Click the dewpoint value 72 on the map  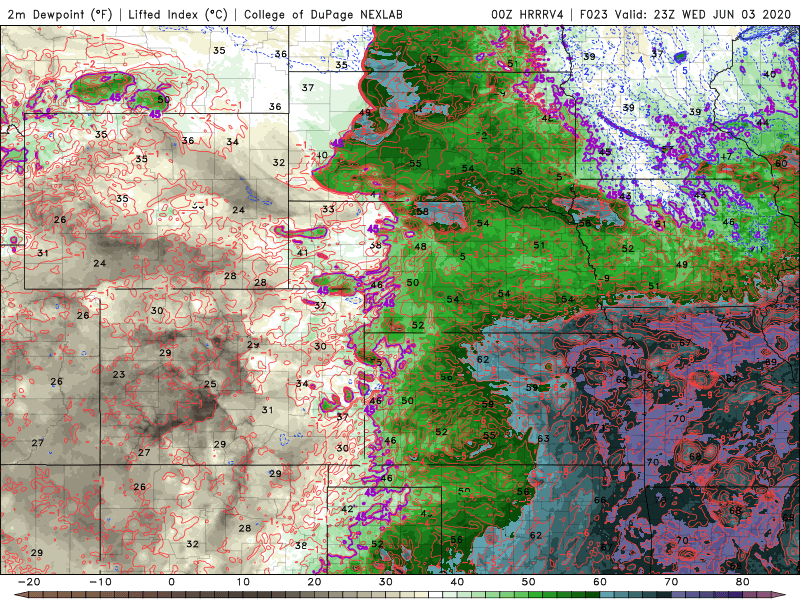[x=725, y=324]
